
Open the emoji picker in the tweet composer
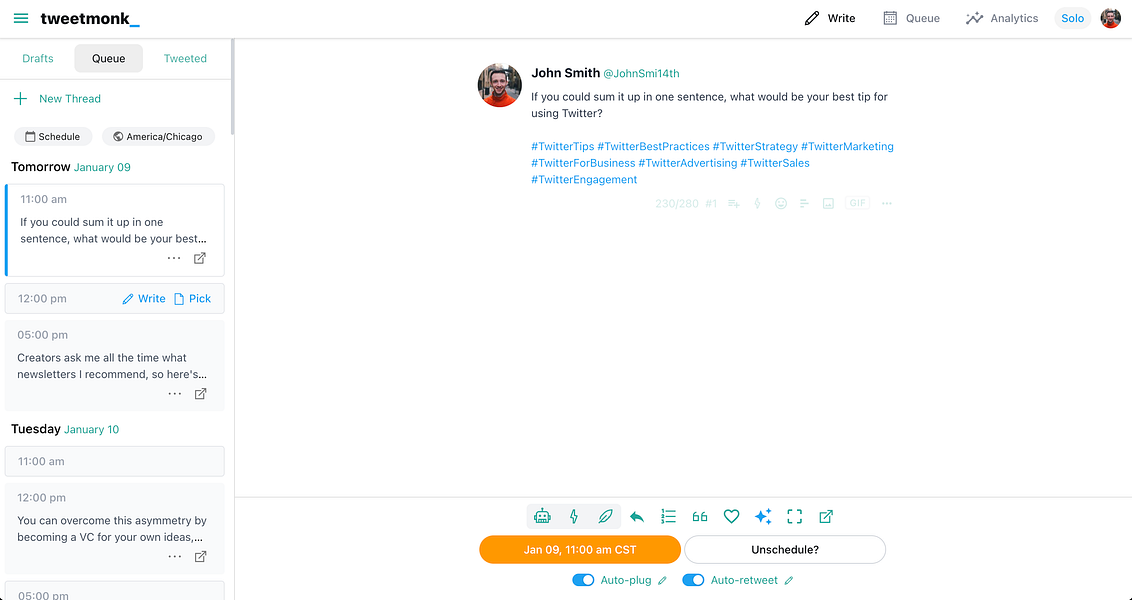780,203
